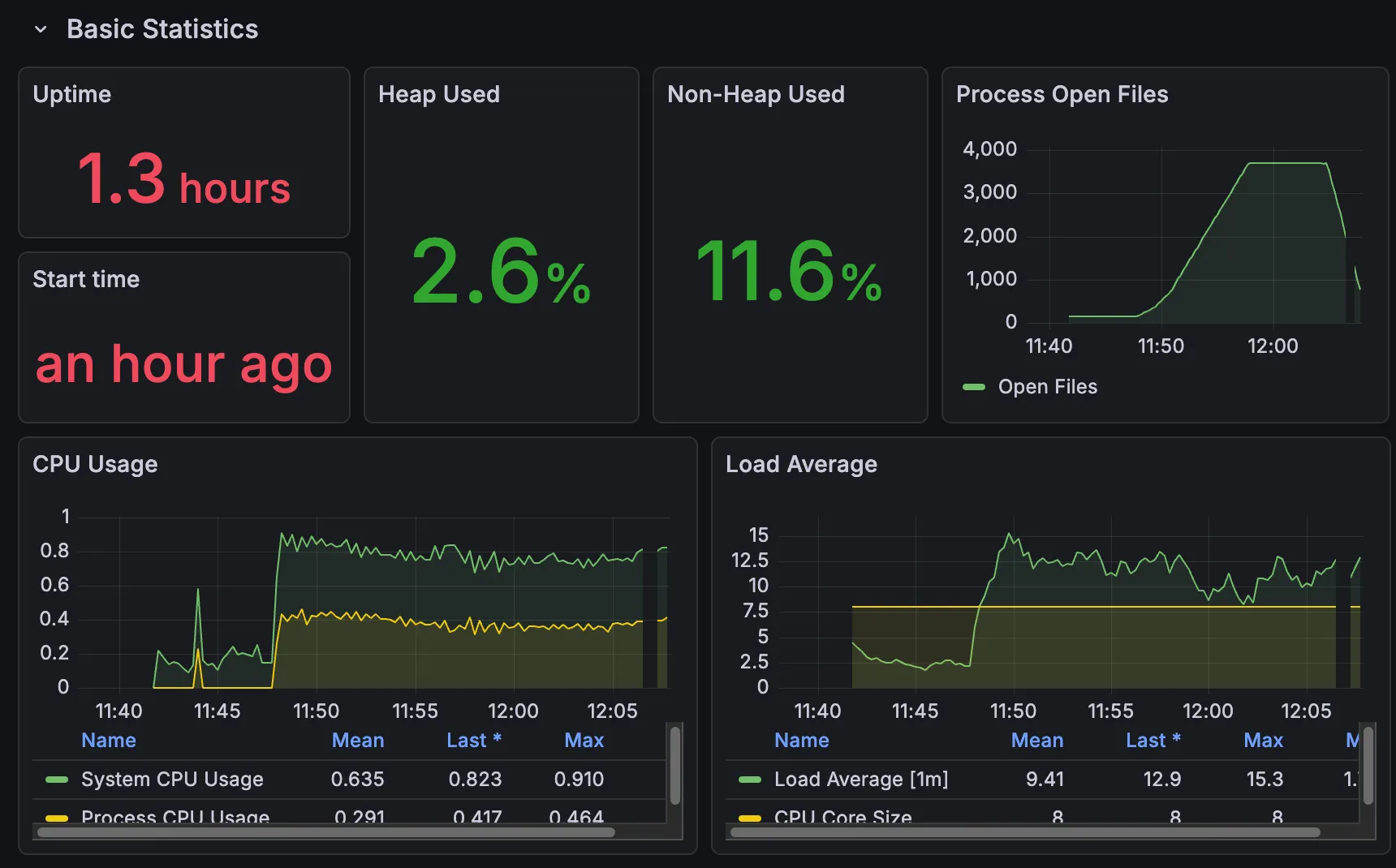Click the green Open Files legend color marker

(973, 387)
